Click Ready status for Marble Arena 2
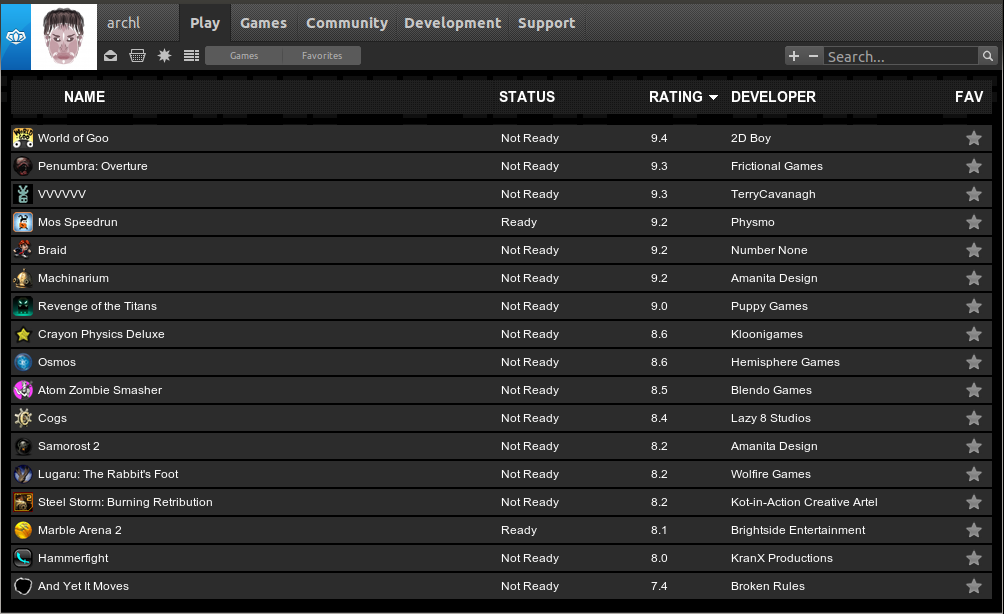Viewport: 1004px width, 614px height. [519, 530]
